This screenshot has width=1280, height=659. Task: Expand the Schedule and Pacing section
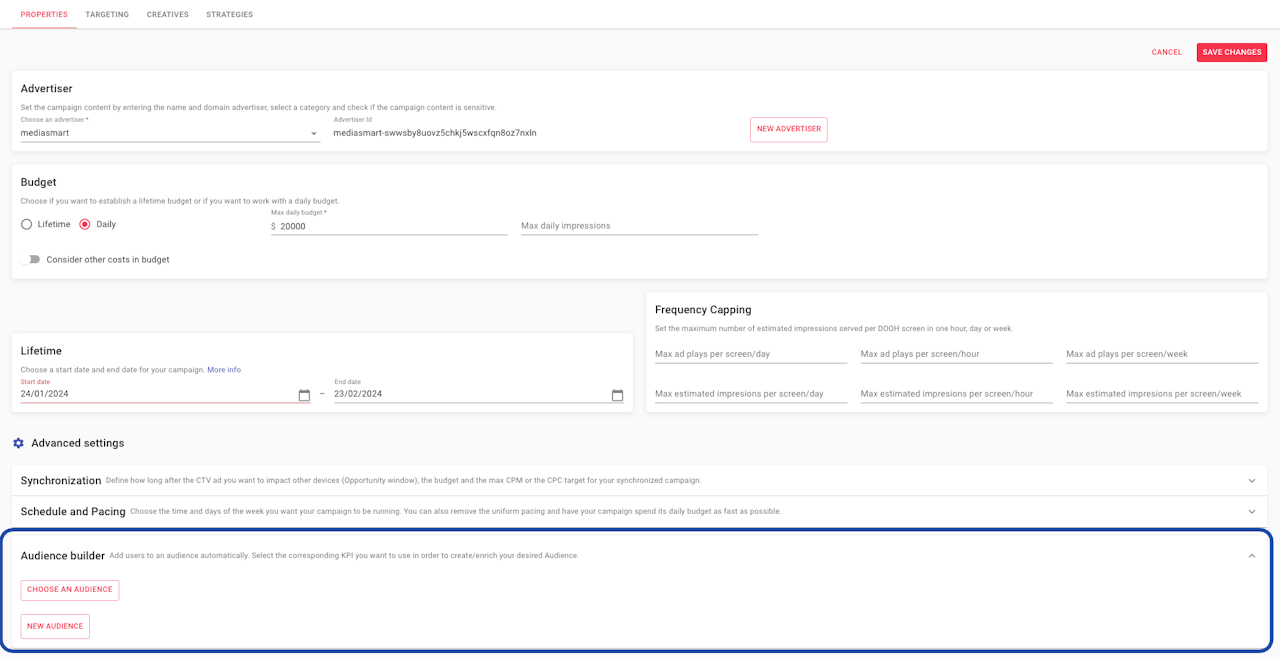point(1251,512)
